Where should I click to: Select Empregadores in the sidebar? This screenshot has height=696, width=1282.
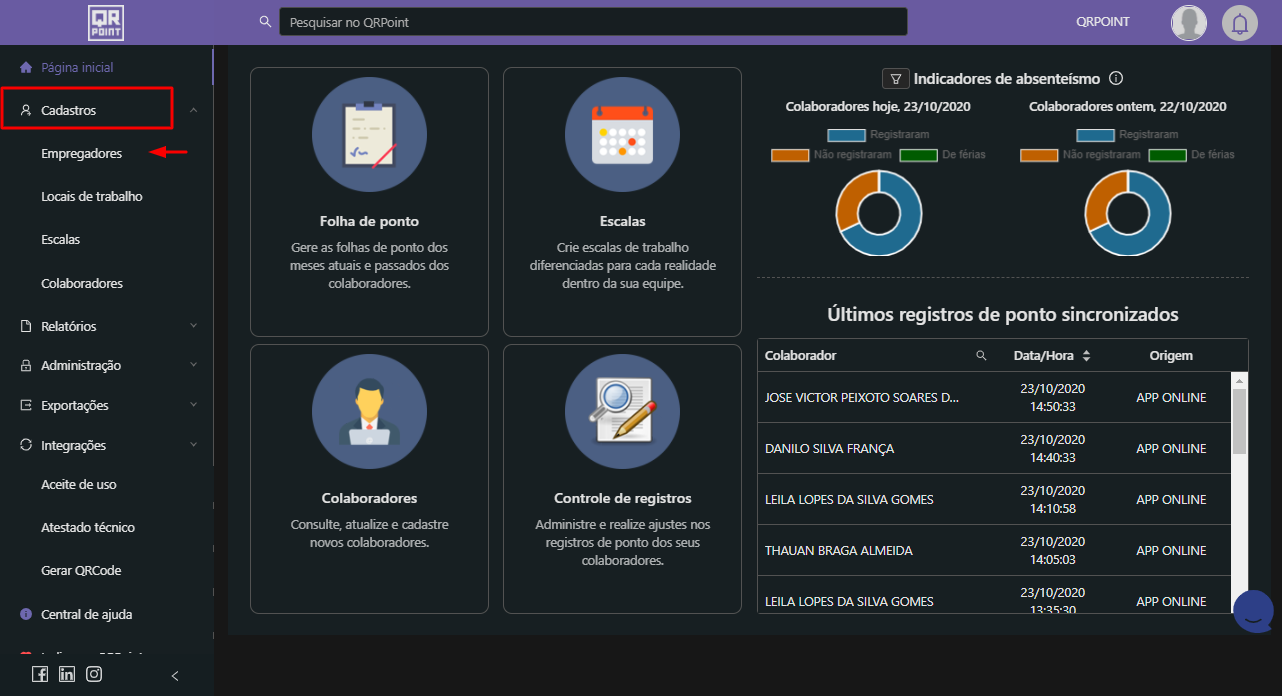[82, 154]
